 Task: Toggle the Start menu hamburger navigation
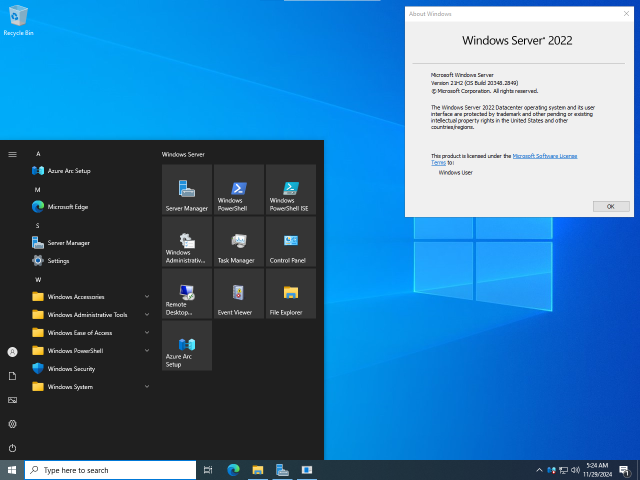click(x=12, y=154)
